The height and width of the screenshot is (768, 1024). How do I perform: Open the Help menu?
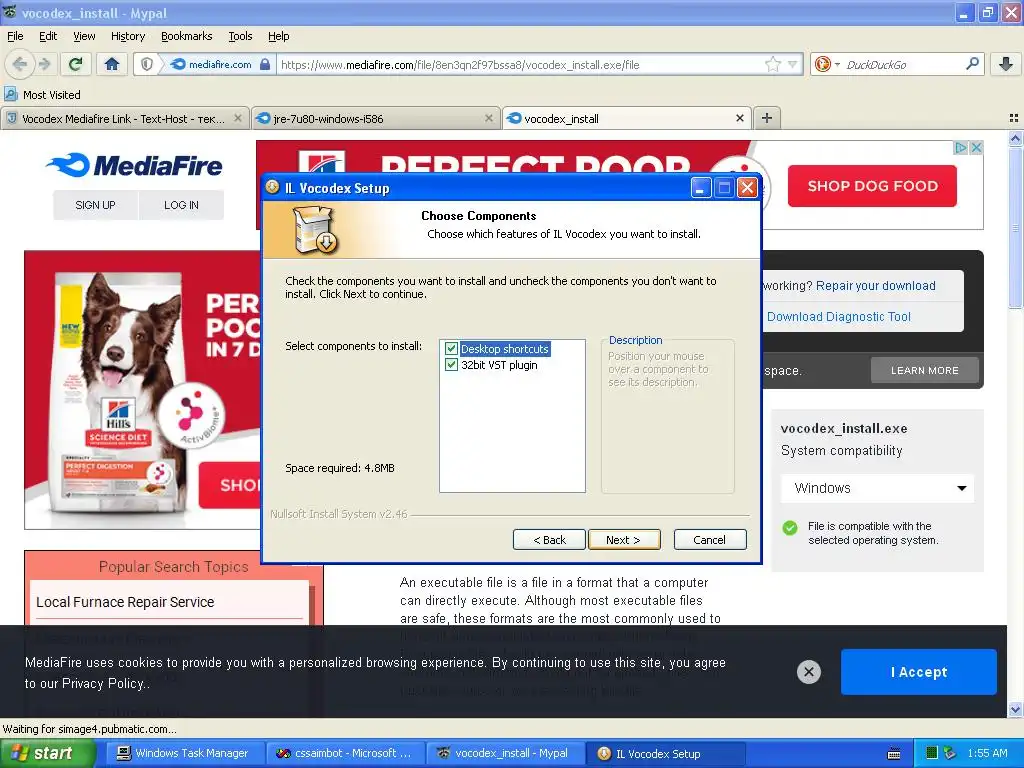tap(278, 36)
